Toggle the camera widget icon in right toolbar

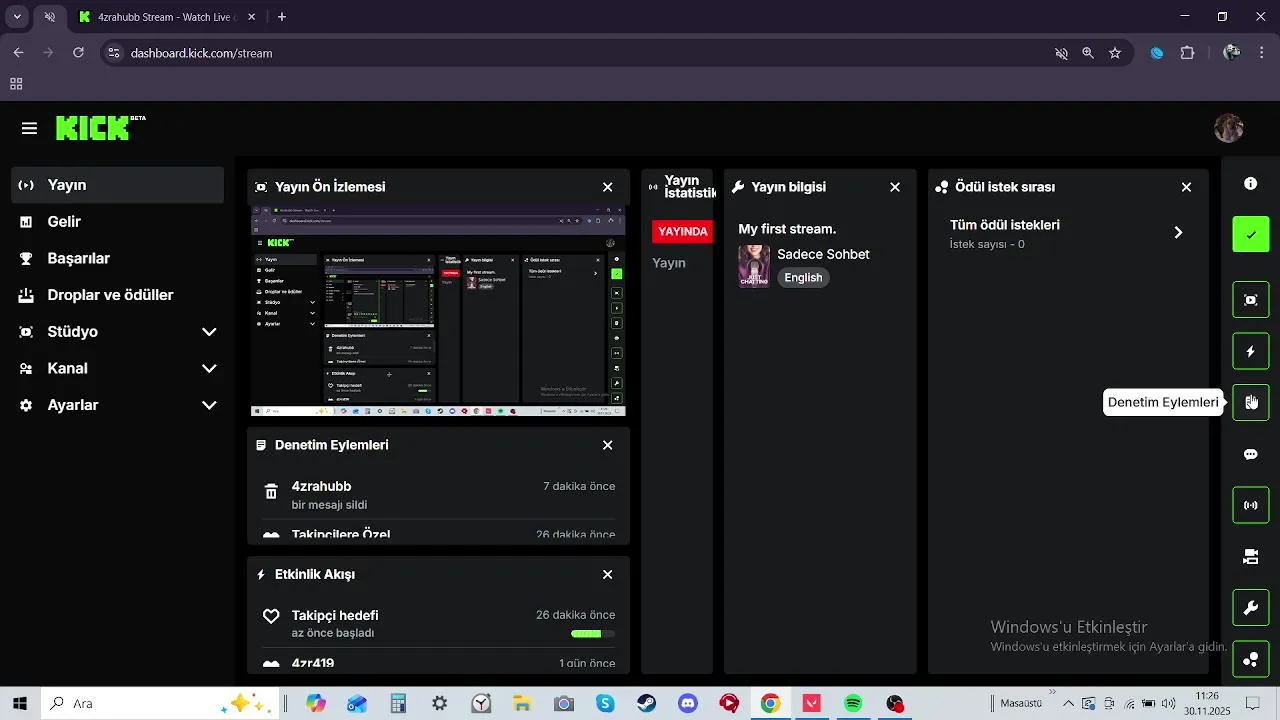pyautogui.click(x=1250, y=557)
